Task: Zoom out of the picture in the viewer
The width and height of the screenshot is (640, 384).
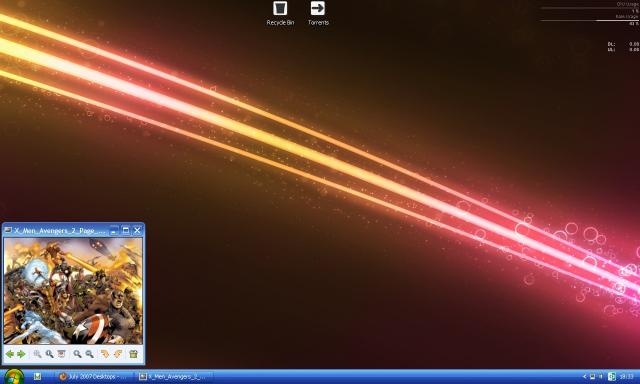Action: (x=89, y=354)
